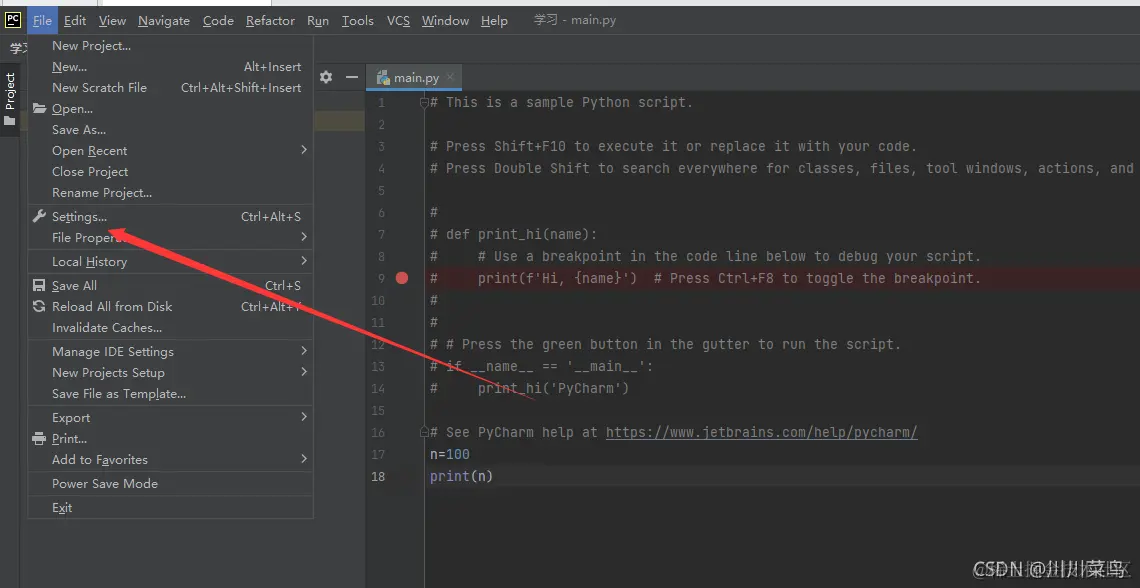The image size is (1140, 588).
Task: Open the Window menu
Action: 445,20
